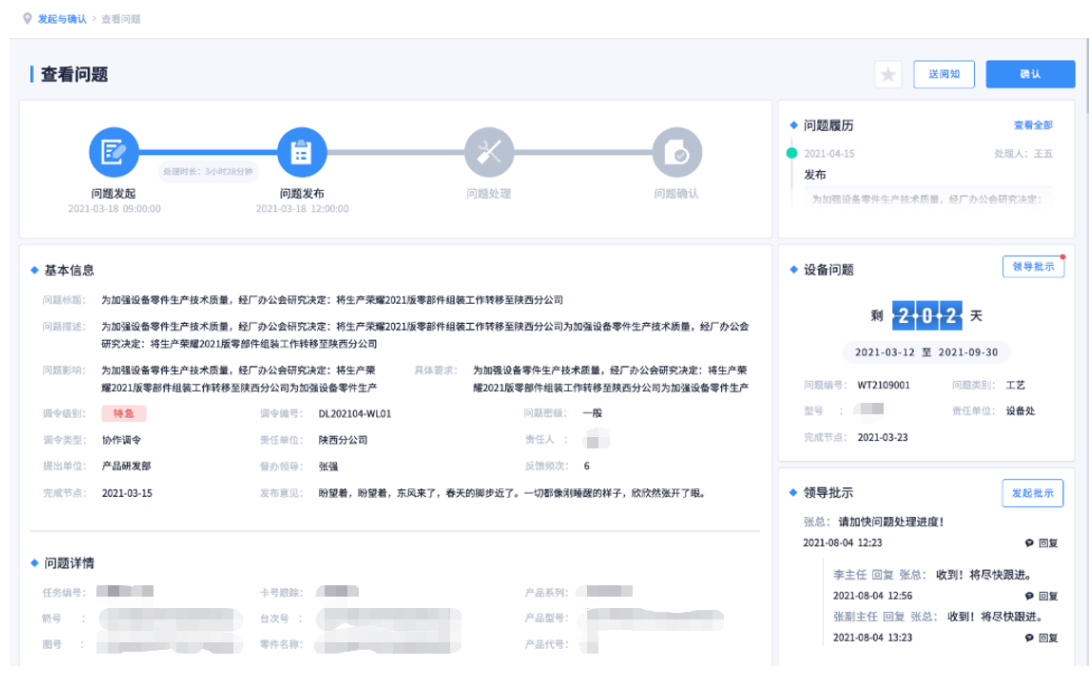The image size is (1092, 674).
Task: Click the 送阅知 button
Action: click(x=943, y=74)
